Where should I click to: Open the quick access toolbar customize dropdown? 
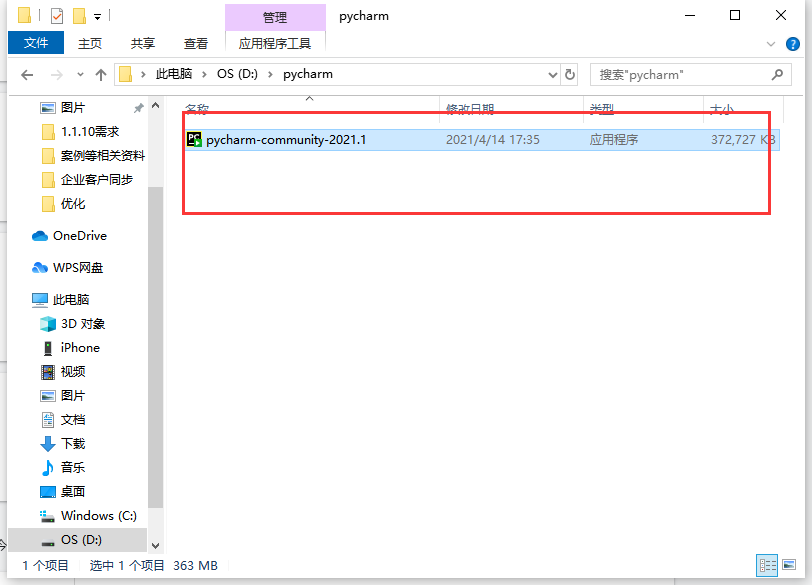click(x=97, y=17)
